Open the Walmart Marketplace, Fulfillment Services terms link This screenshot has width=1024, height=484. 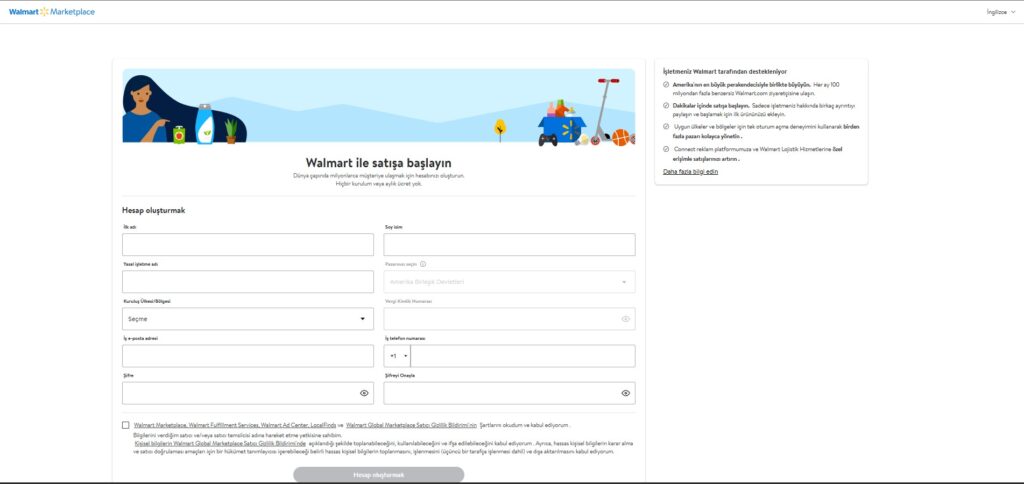(x=235, y=425)
